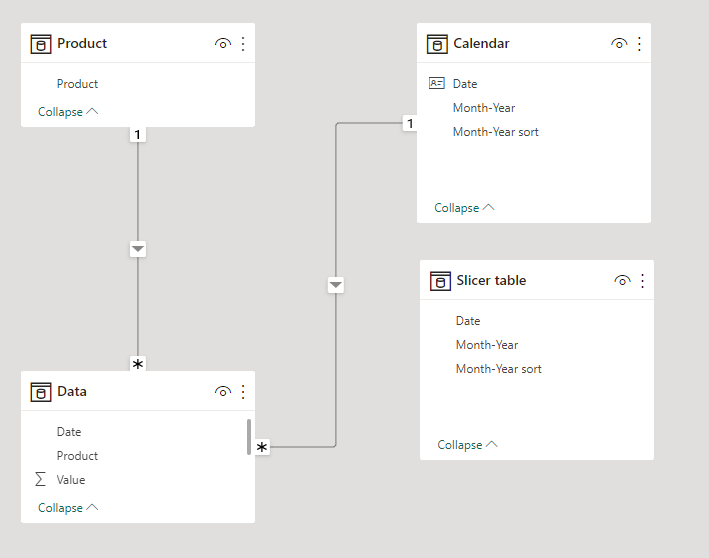Click the Product table icon
Viewport: 709px width, 558px height.
41,44
